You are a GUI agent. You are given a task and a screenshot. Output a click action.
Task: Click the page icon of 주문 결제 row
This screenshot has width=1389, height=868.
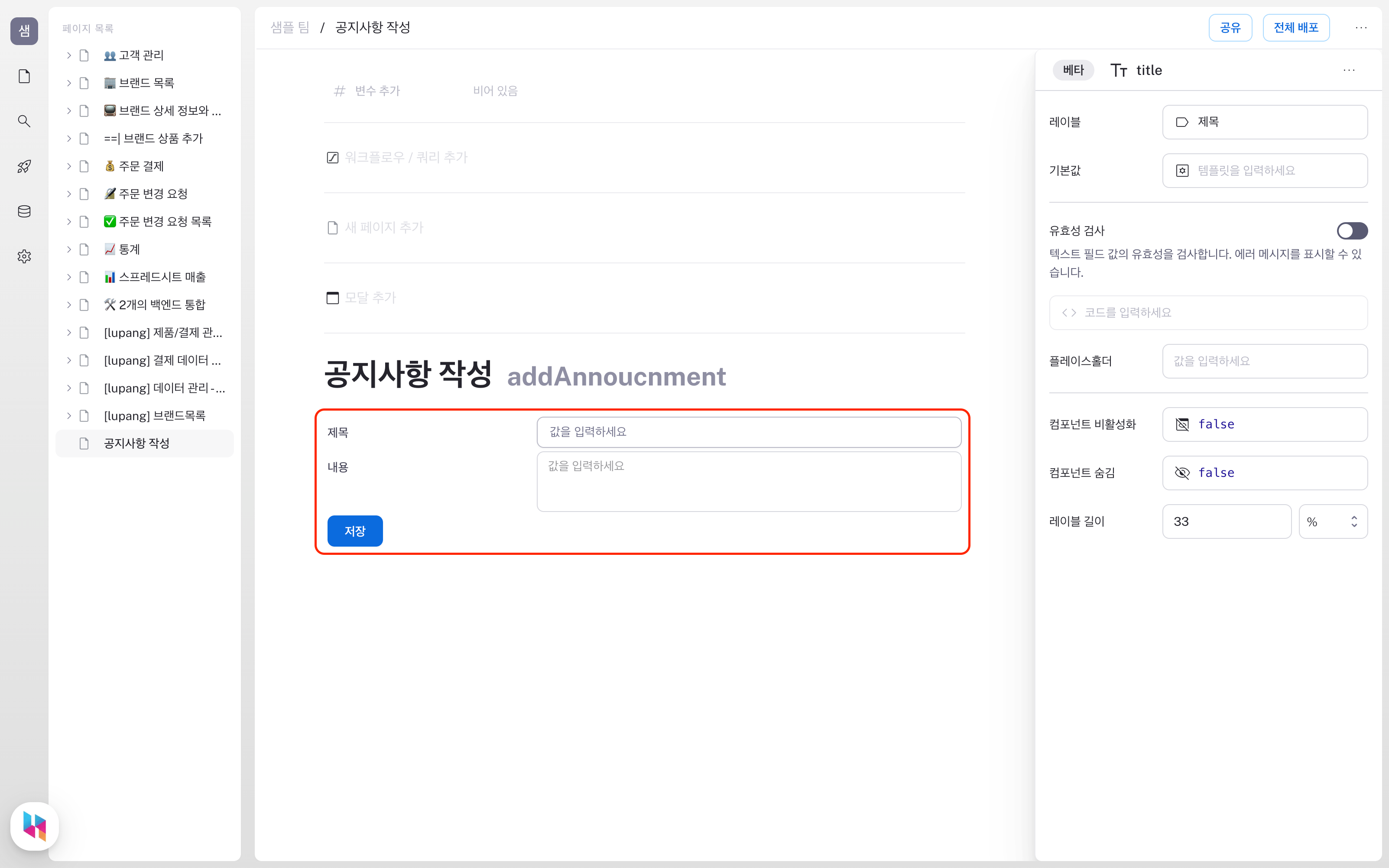point(84,166)
